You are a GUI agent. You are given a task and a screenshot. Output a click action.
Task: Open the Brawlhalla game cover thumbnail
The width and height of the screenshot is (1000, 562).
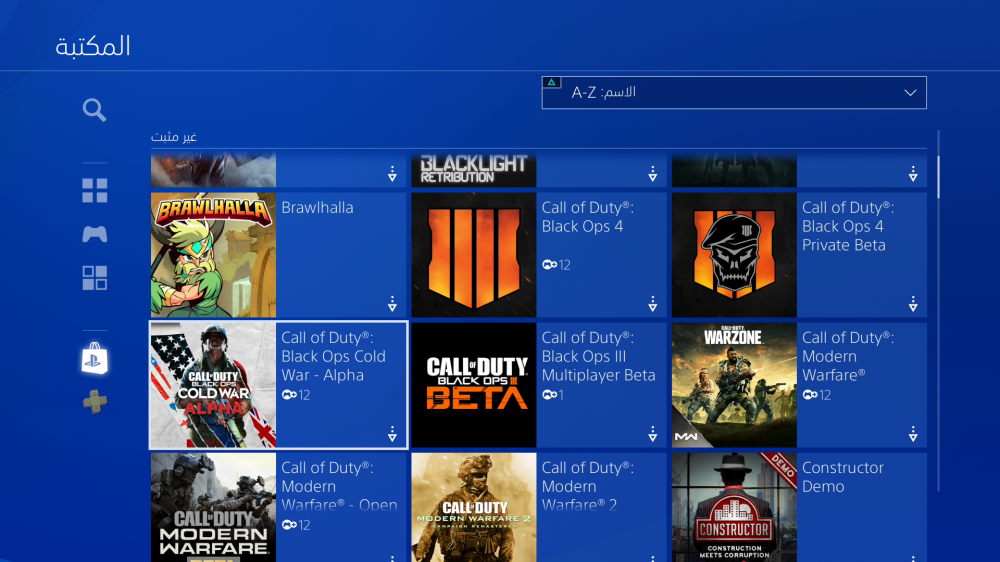tap(213, 255)
